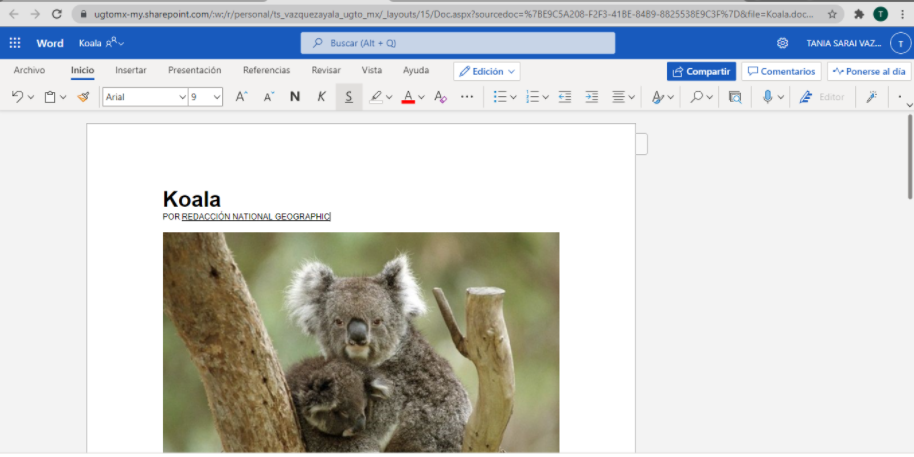This screenshot has height=457, width=914.
Task: Click the vertical document scrollbar
Action: (x=909, y=157)
